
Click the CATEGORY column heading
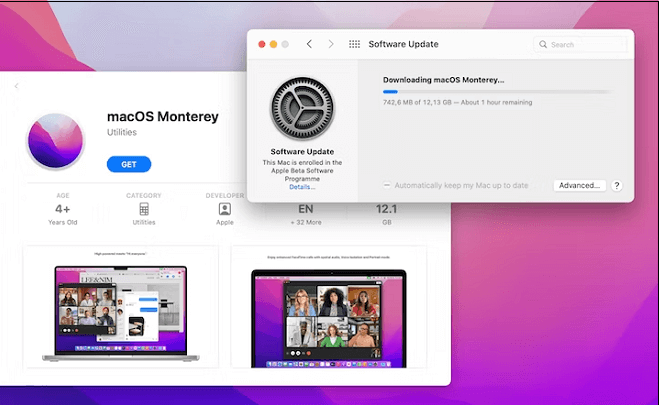tap(144, 195)
